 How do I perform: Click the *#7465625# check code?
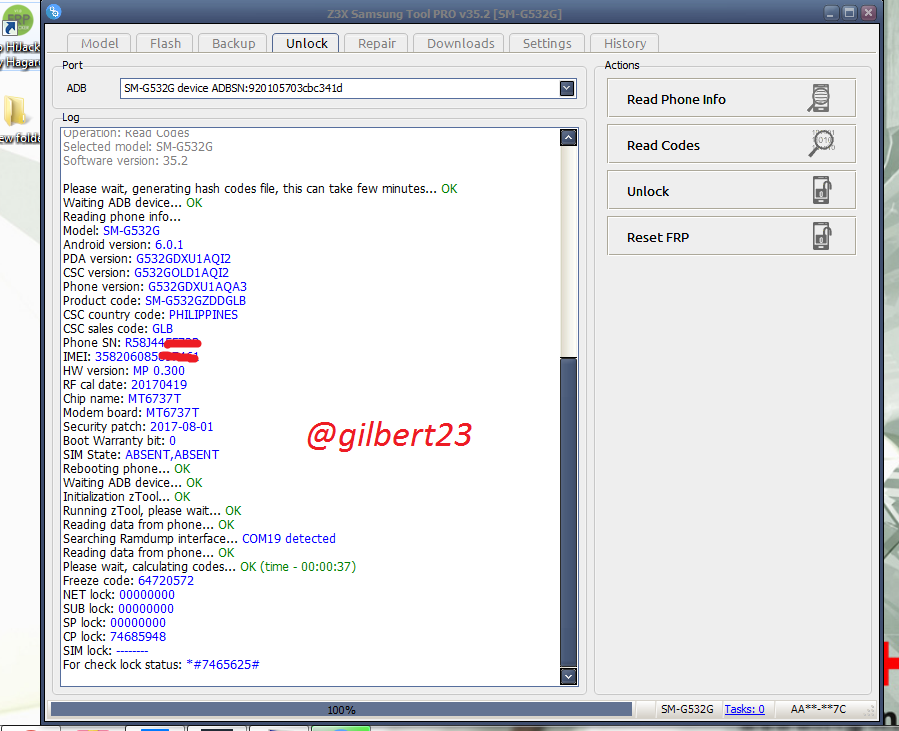coord(223,664)
